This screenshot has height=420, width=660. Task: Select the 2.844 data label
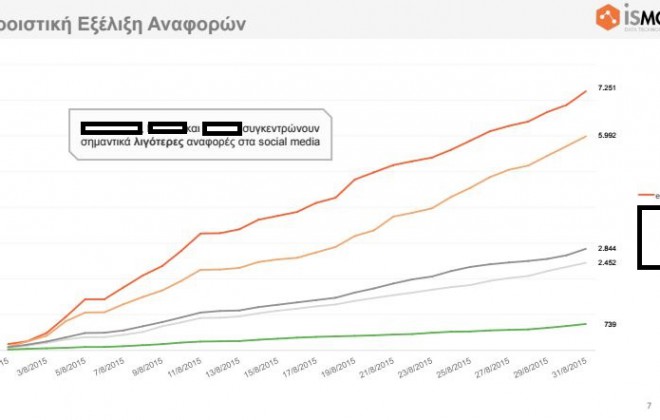point(606,248)
